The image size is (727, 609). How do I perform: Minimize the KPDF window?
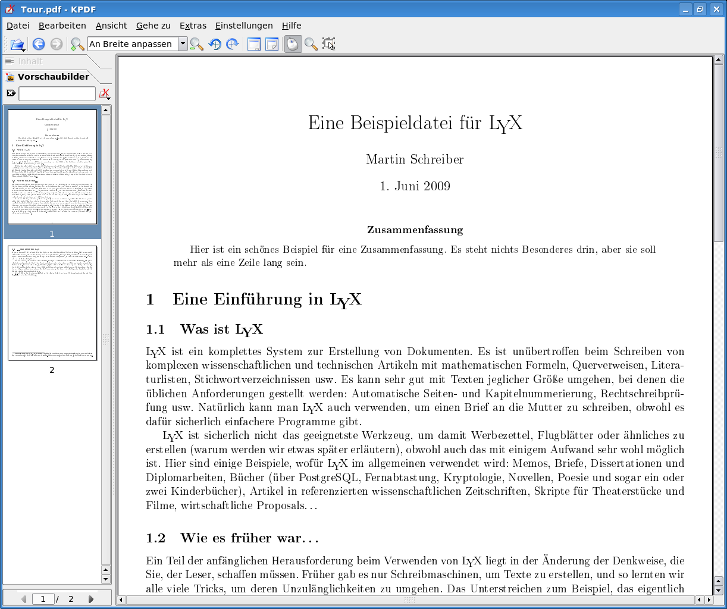click(x=686, y=9)
